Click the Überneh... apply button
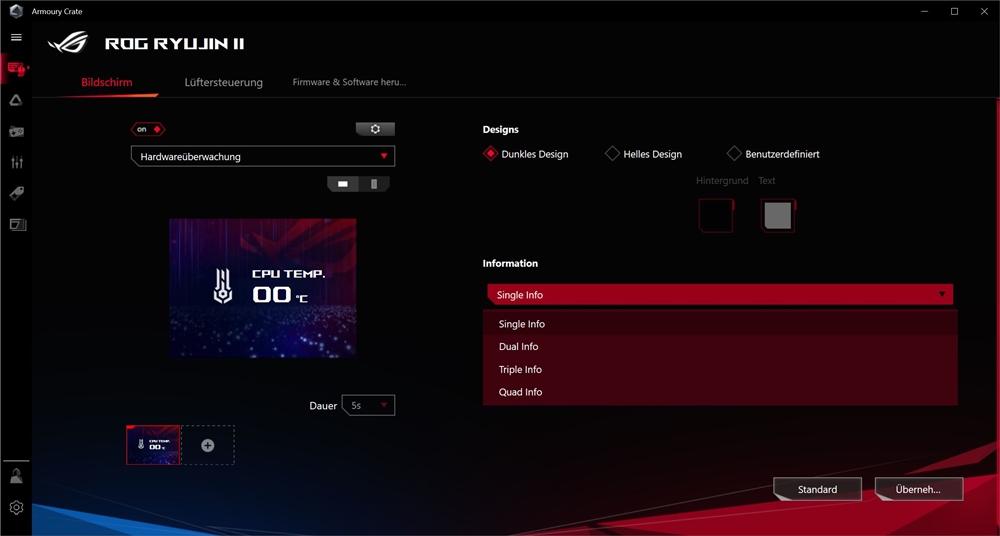The height and width of the screenshot is (536, 1000). (918, 489)
